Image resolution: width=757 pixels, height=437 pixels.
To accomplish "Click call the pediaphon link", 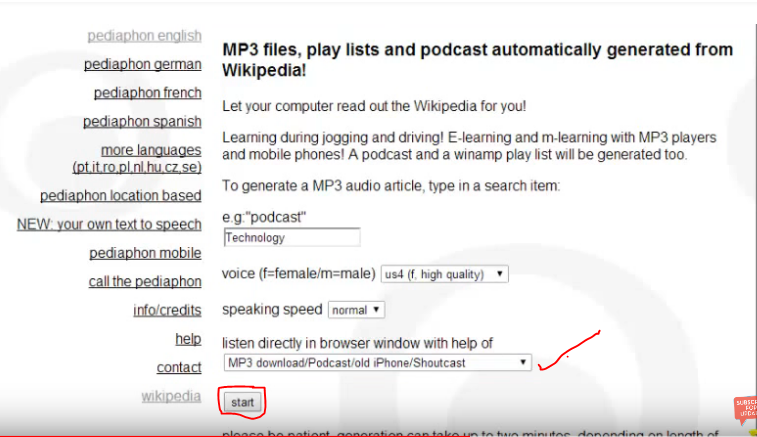I will click(x=145, y=282).
